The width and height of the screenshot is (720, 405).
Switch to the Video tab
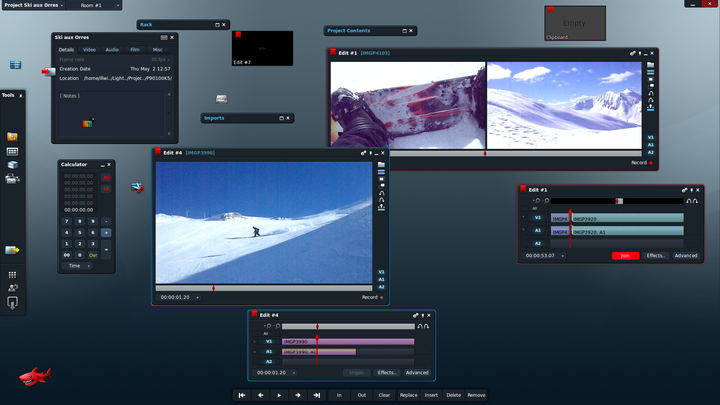[90, 50]
